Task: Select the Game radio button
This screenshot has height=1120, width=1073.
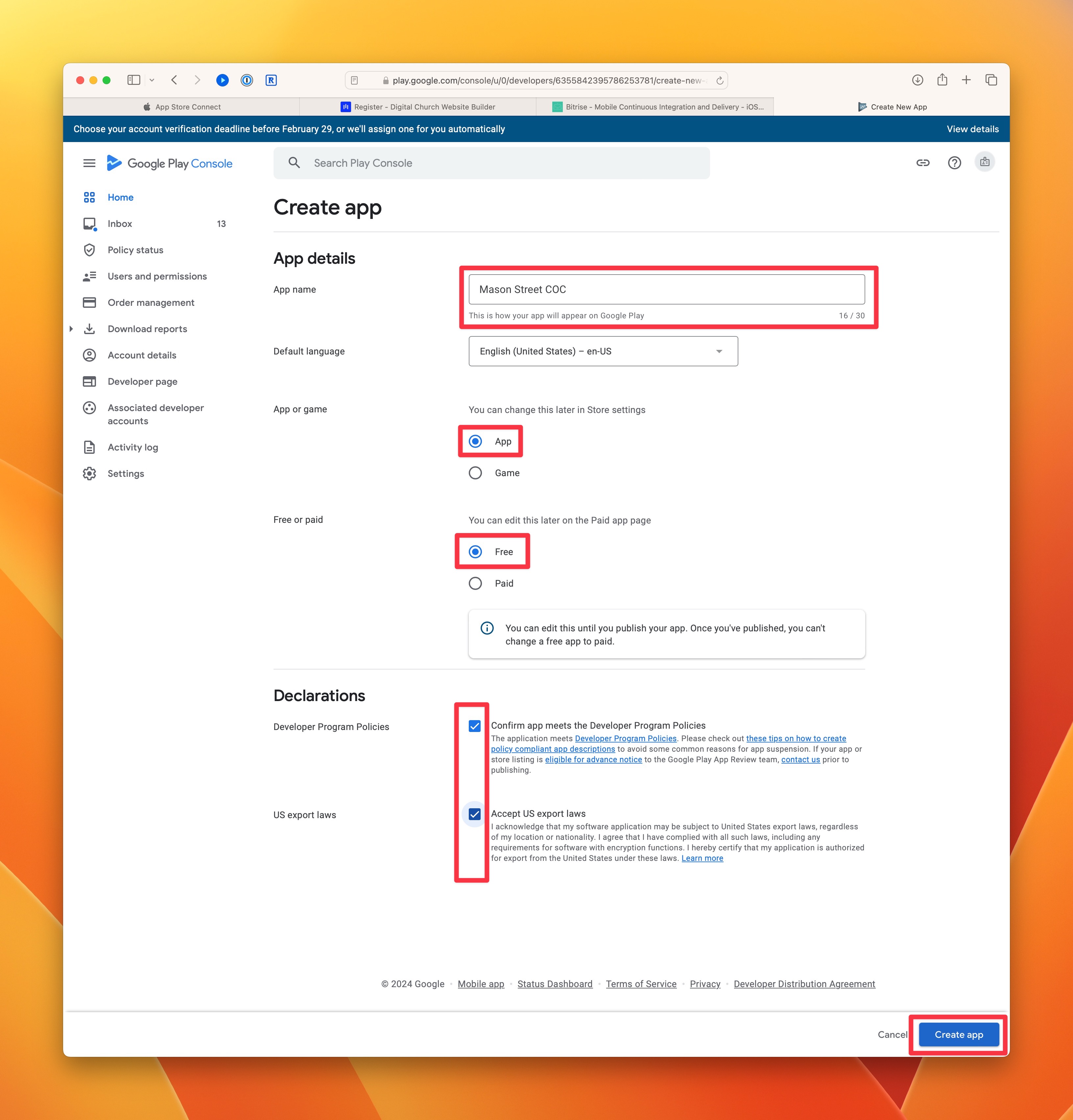Action: (475, 473)
